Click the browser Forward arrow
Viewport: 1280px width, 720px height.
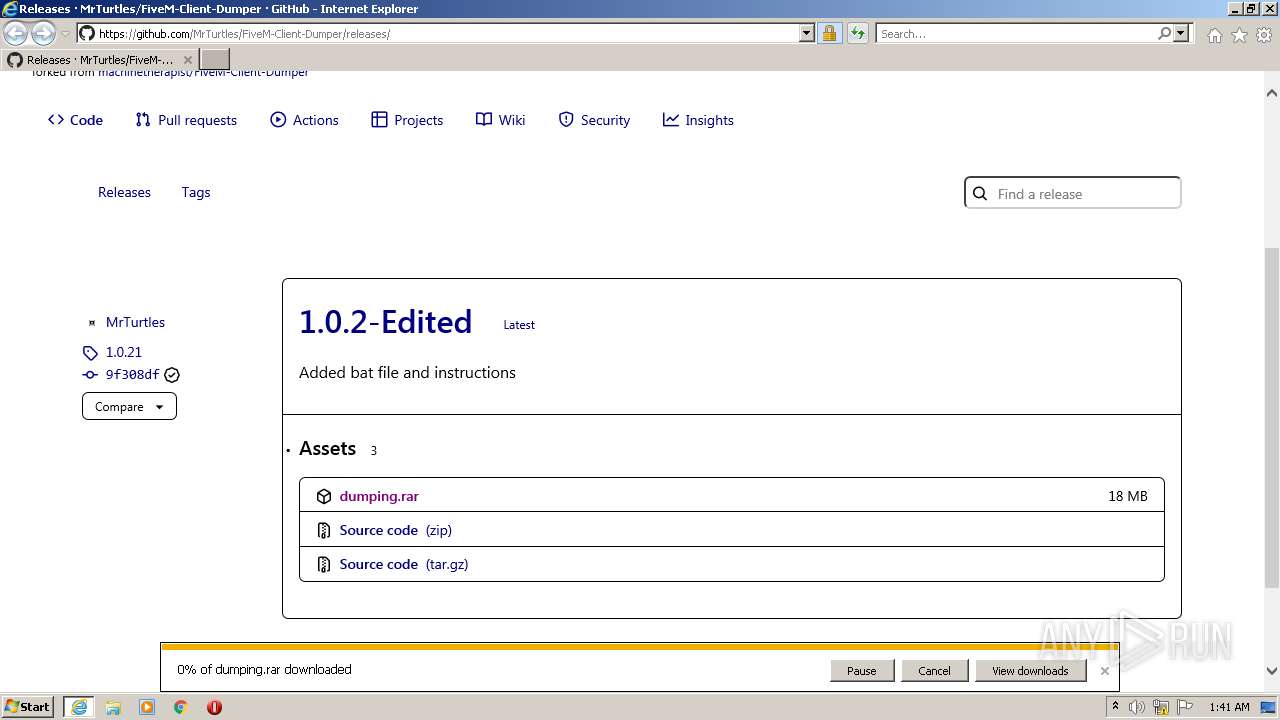pyautogui.click(x=43, y=33)
